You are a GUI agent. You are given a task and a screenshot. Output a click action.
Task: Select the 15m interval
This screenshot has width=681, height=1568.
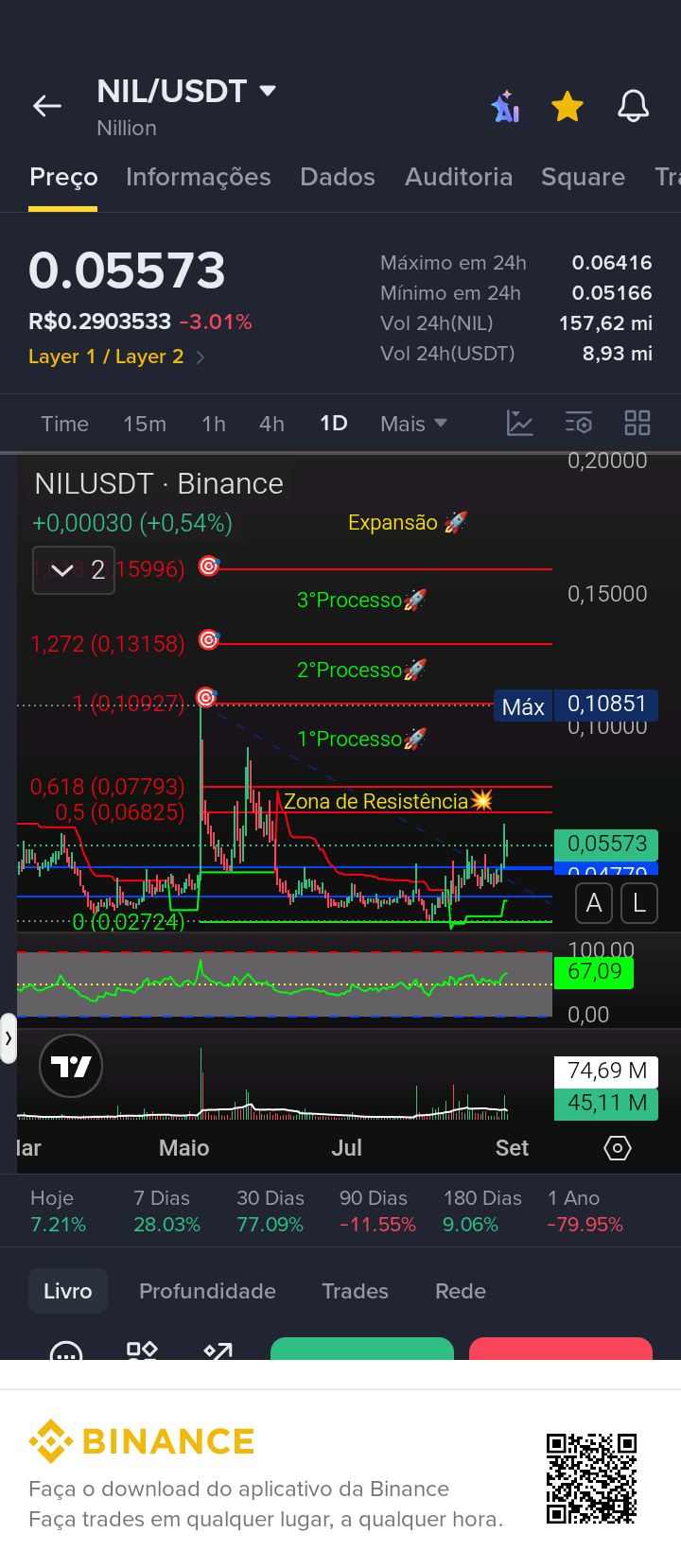tap(145, 424)
